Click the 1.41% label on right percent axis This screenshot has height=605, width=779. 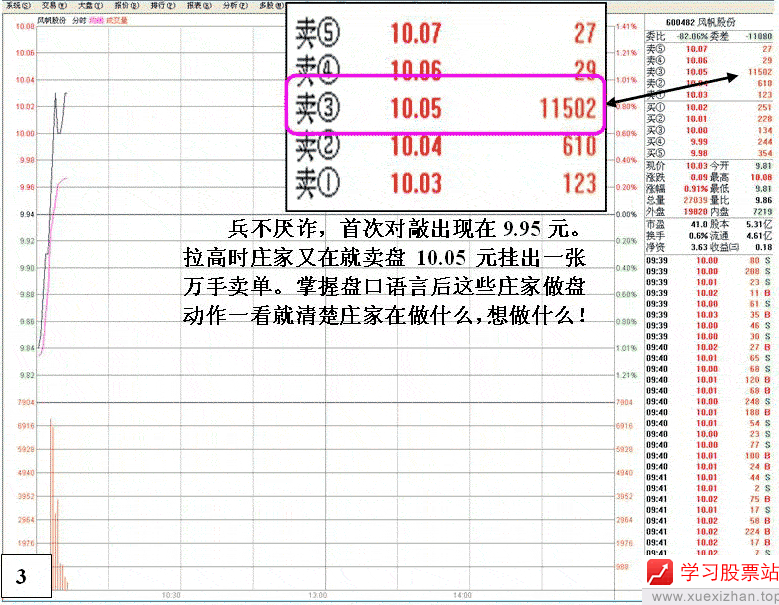(x=627, y=26)
